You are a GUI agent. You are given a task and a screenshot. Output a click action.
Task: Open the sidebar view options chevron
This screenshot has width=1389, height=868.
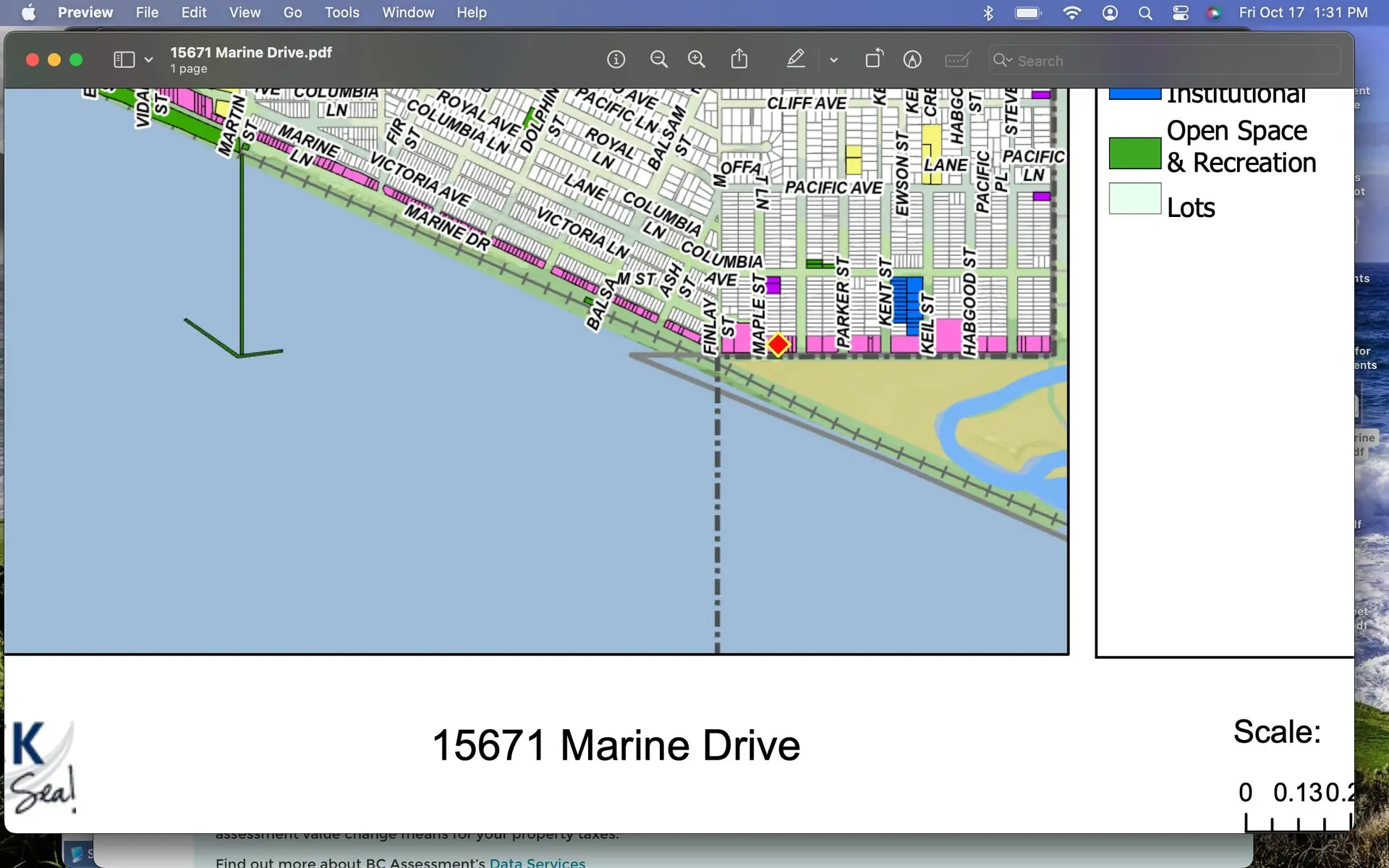pyautogui.click(x=148, y=59)
